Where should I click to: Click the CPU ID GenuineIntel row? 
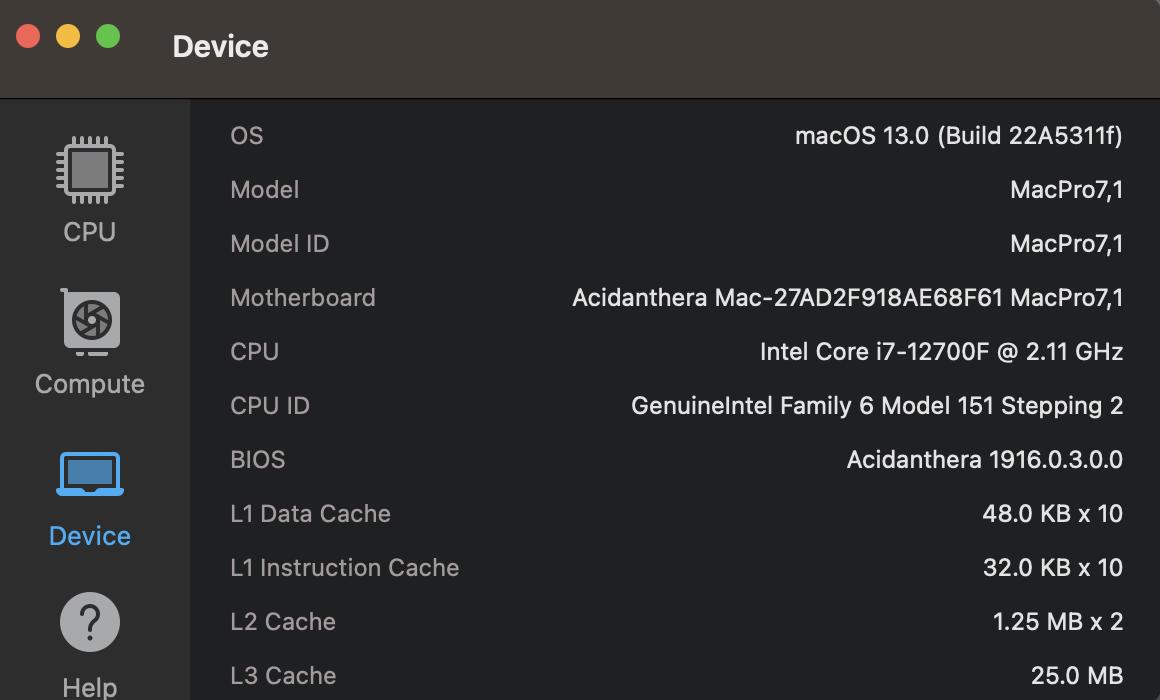click(878, 405)
